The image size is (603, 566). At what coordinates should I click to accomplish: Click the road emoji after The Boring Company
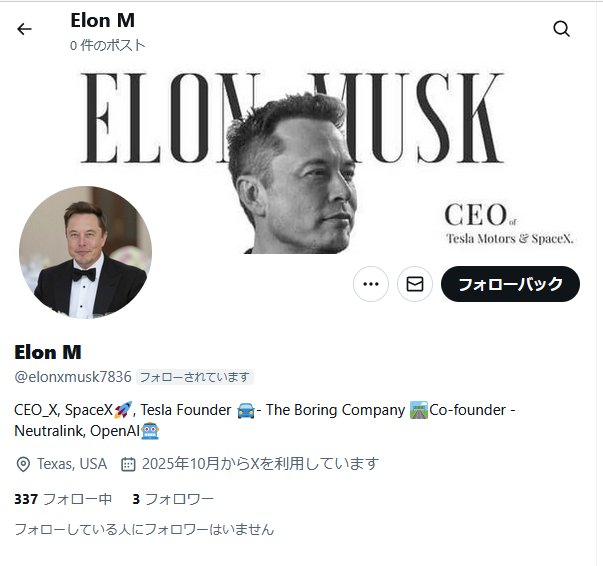tap(419, 410)
